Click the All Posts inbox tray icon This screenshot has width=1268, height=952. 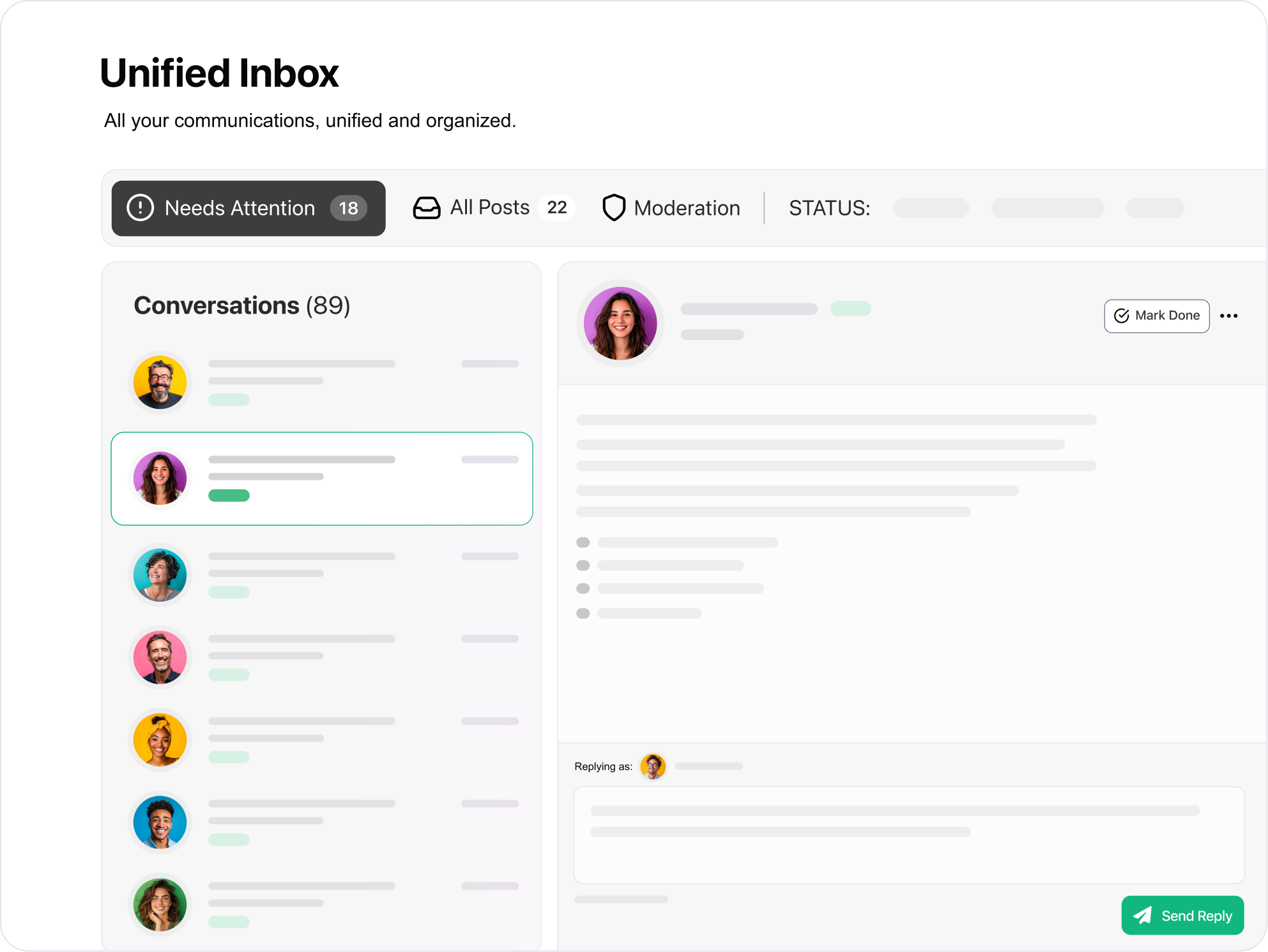click(x=427, y=208)
